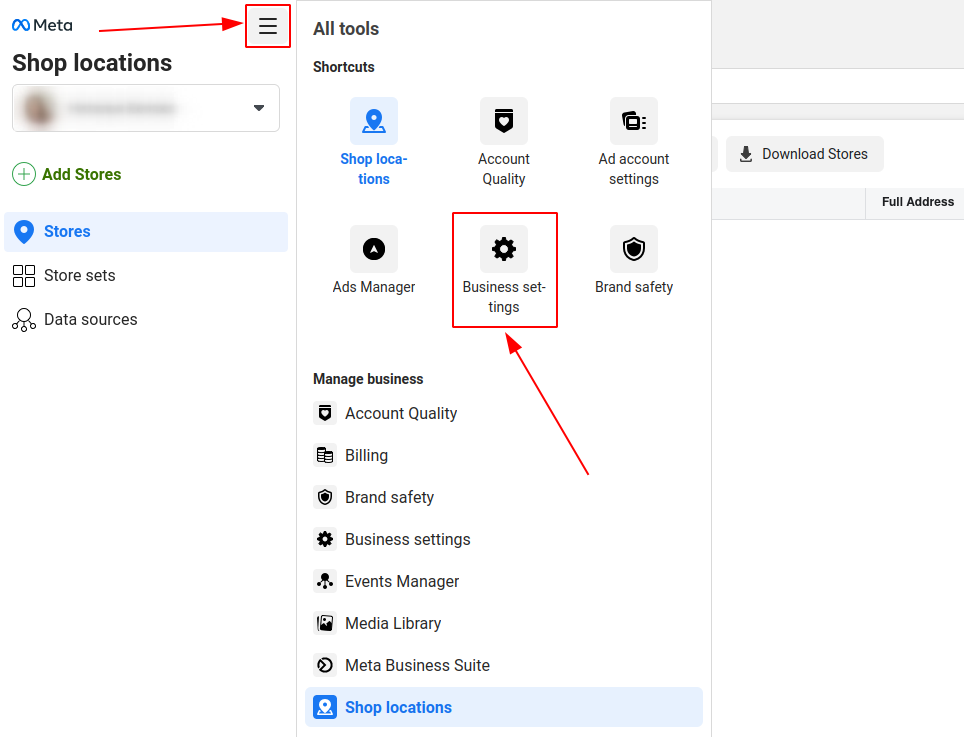Click the Store sets grid icon

click(x=24, y=276)
